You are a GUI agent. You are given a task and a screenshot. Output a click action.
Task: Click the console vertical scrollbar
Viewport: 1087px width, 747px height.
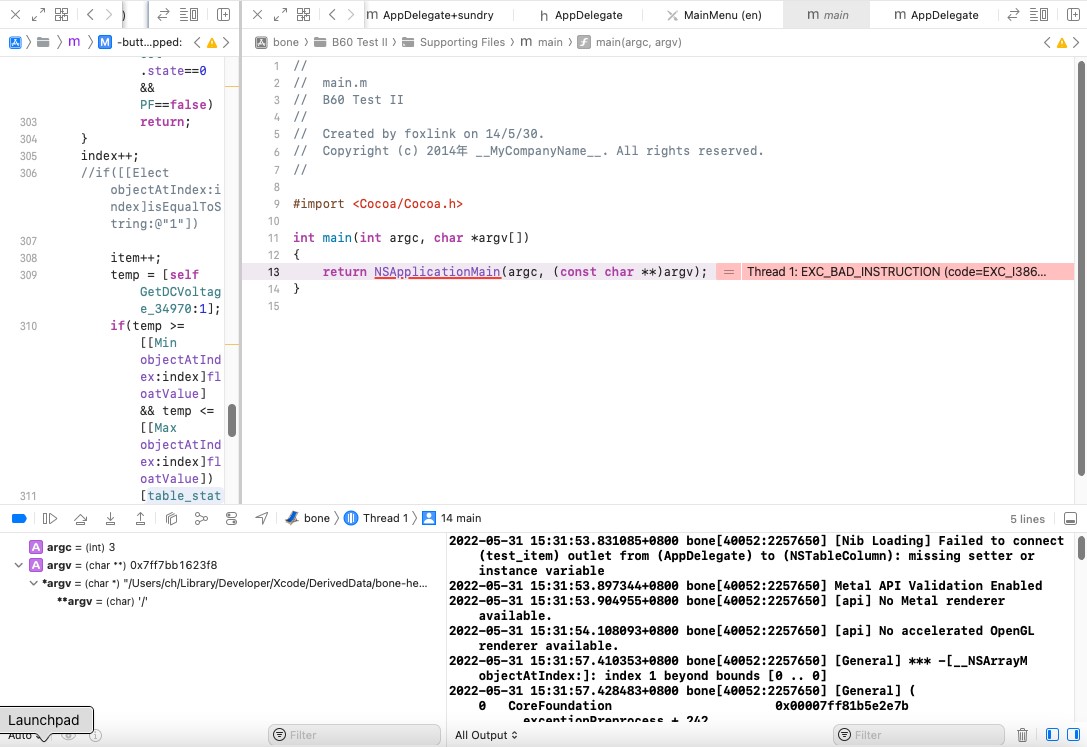1081,548
